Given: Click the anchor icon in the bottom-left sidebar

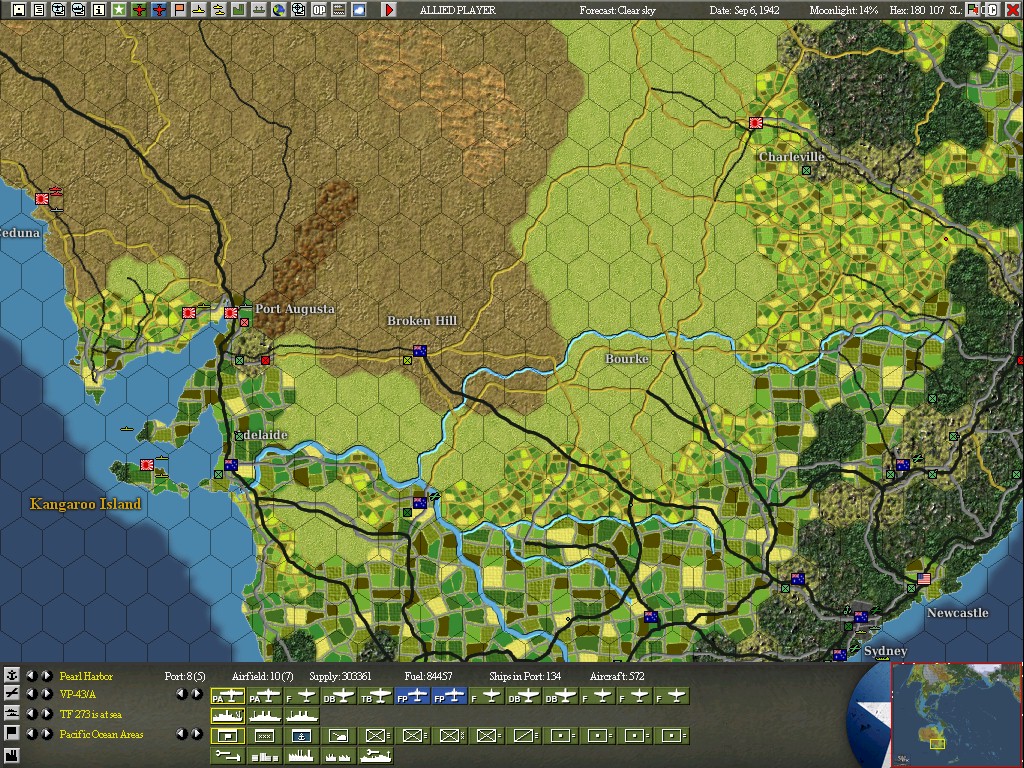Looking at the screenshot, I should pos(12,675).
